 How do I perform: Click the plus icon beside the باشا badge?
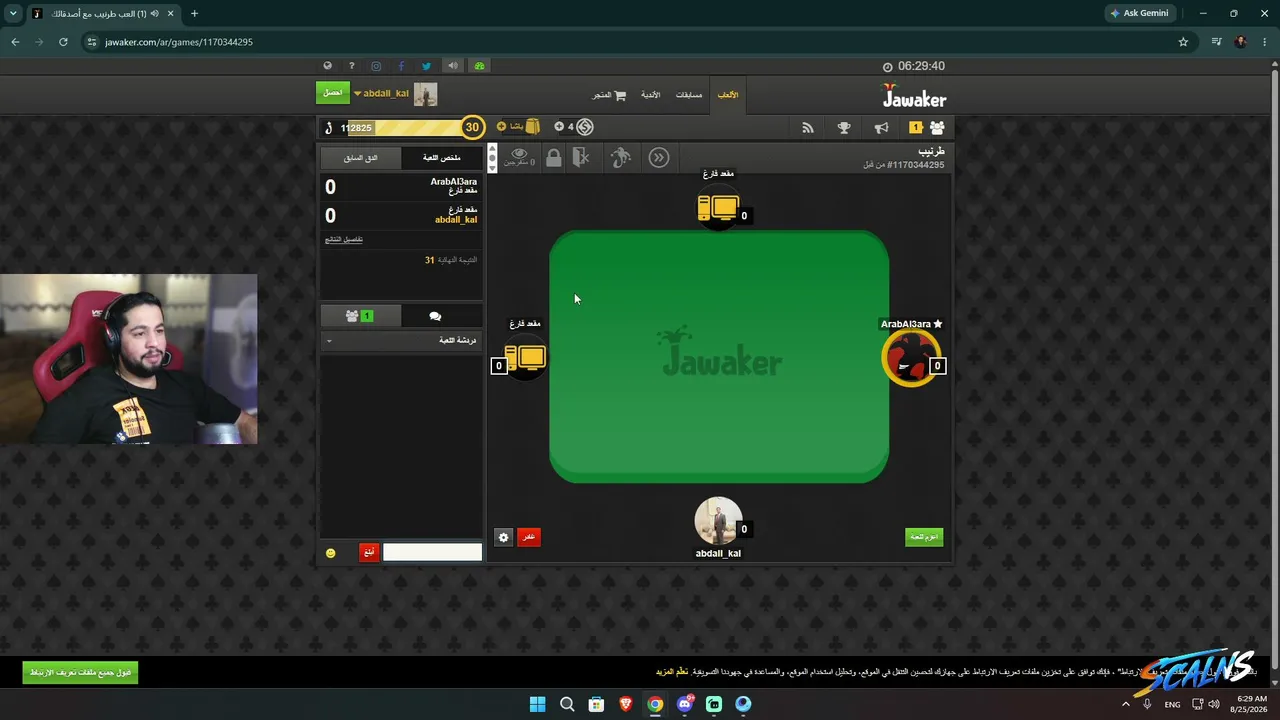(501, 127)
